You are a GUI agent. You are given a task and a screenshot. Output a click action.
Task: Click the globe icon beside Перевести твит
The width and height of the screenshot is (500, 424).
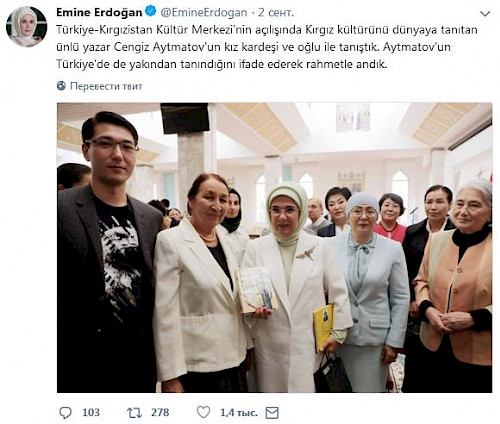(61, 86)
